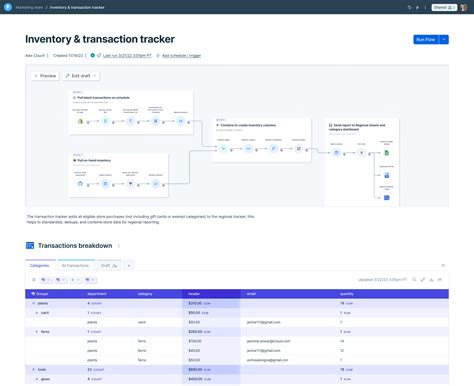Click the 23 count cell in tools row
This screenshot has height=386, width=474.
(x=96, y=370)
